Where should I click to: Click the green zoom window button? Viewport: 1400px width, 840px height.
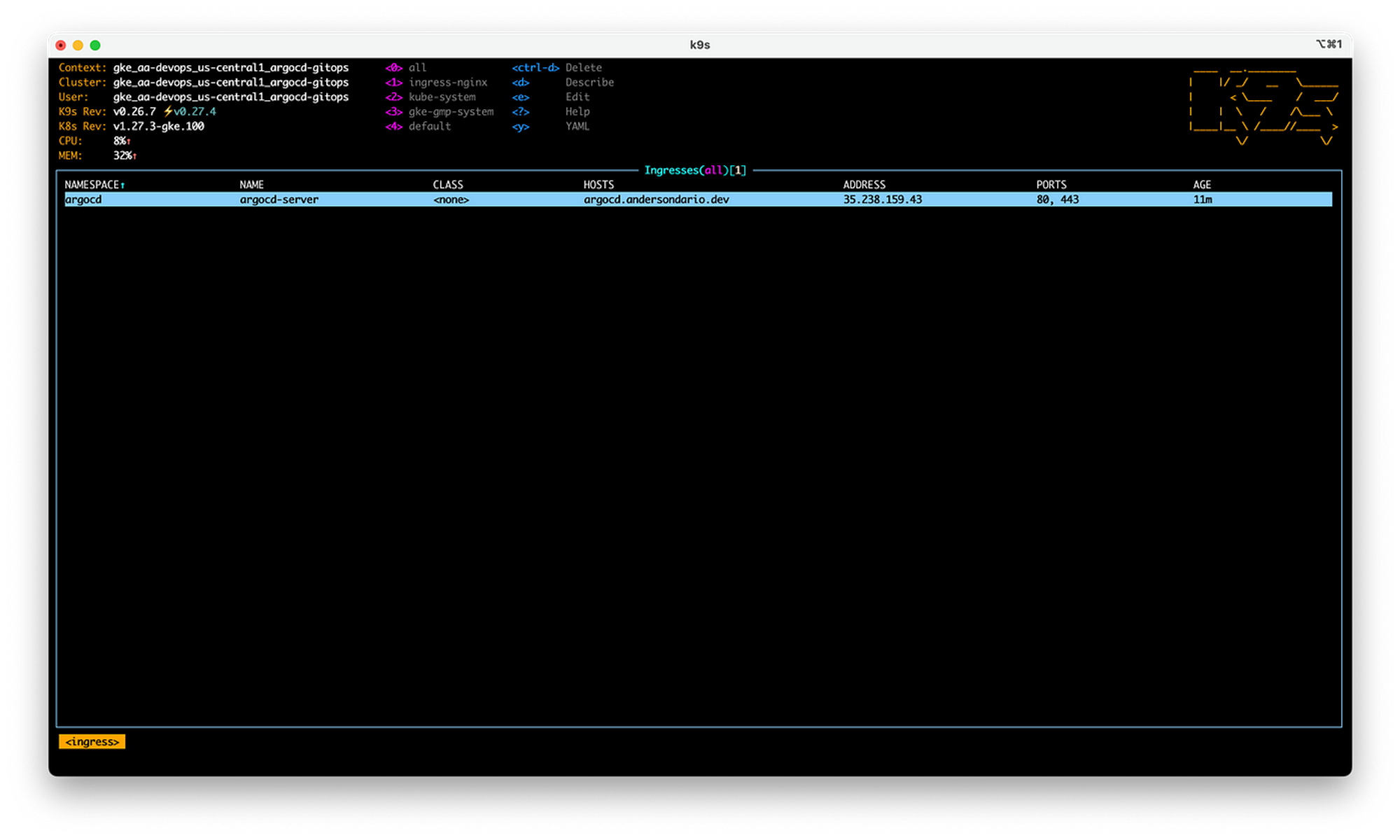click(x=95, y=45)
